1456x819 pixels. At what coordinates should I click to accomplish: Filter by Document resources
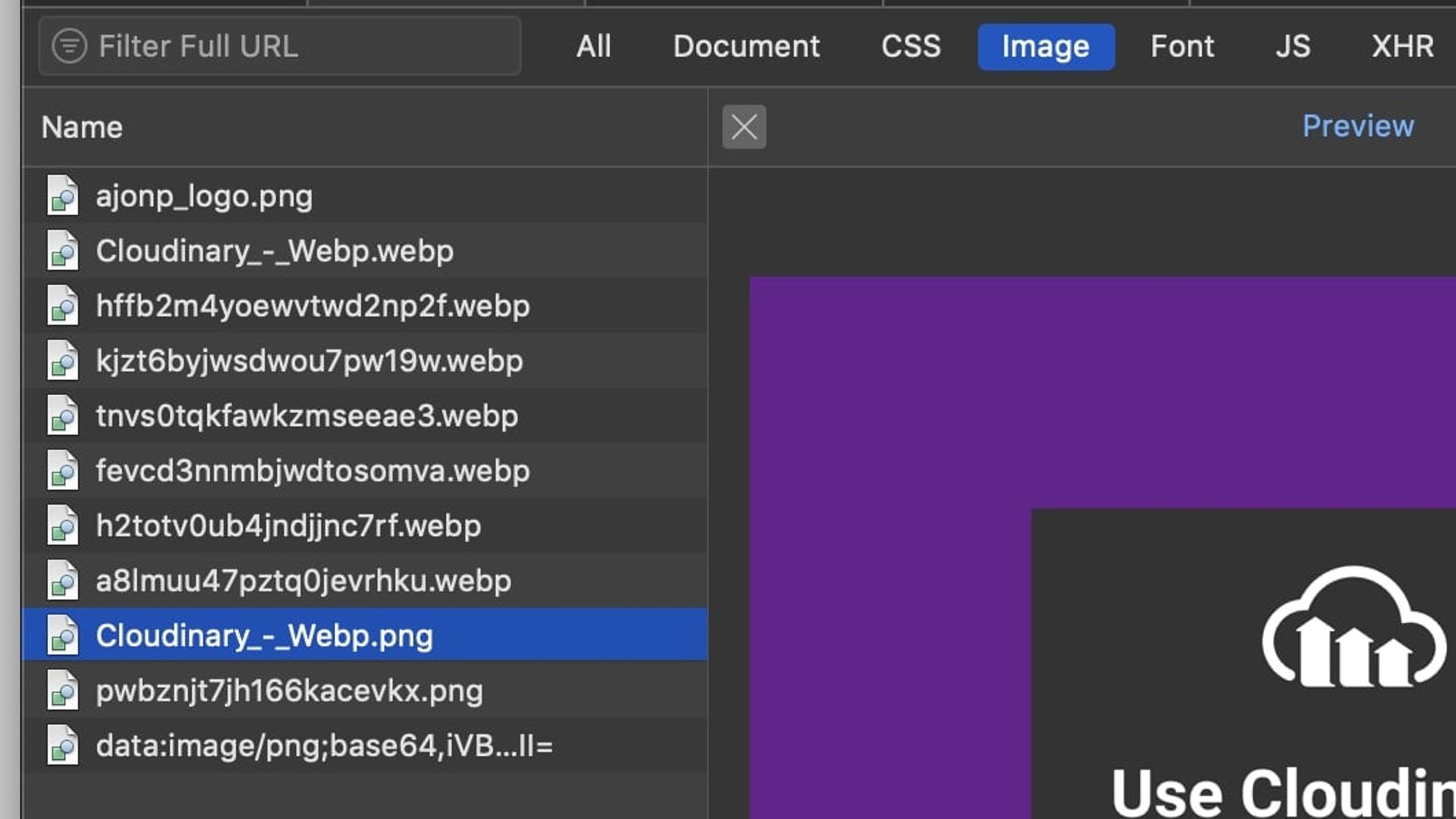pyautogui.click(x=746, y=46)
